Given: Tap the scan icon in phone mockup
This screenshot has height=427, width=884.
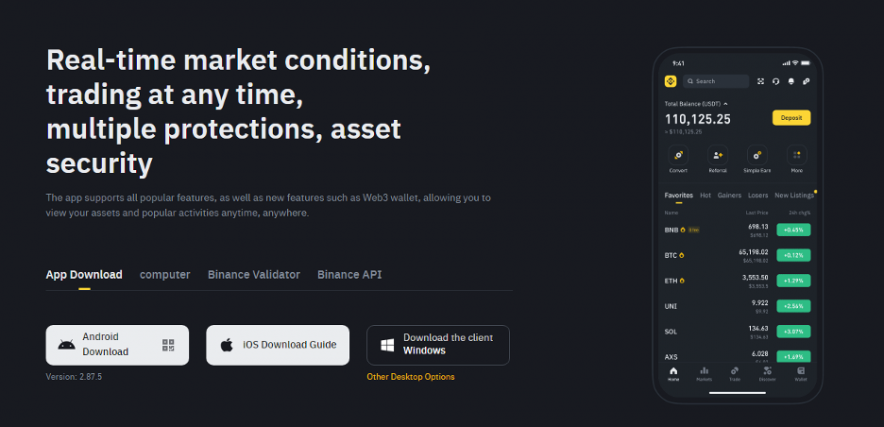Looking at the screenshot, I should 761,81.
